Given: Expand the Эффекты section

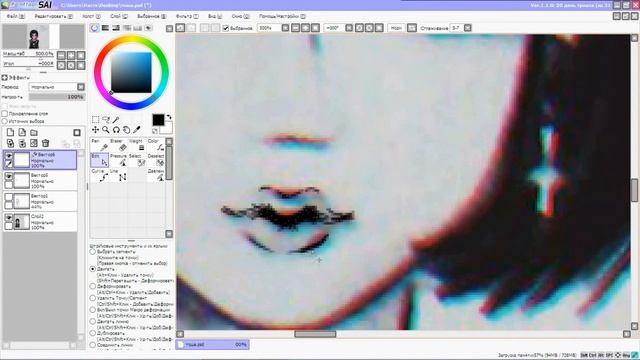Looking at the screenshot, I should (4, 77).
